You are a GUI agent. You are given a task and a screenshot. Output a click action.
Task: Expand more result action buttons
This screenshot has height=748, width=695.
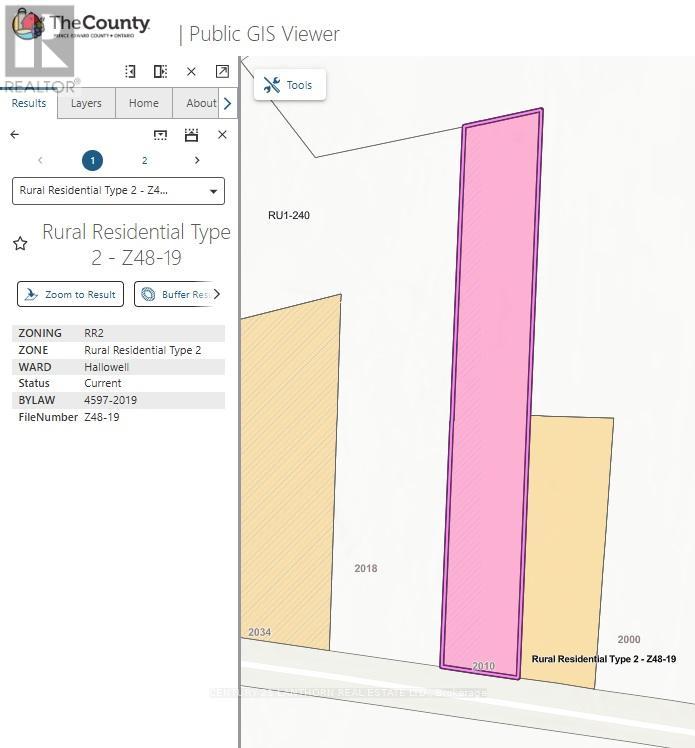tap(217, 294)
